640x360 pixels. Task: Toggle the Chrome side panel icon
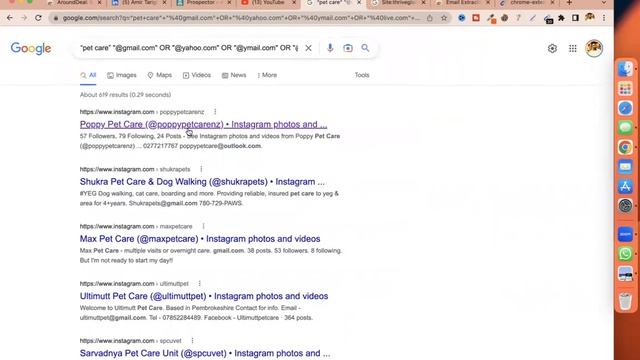pos(575,18)
